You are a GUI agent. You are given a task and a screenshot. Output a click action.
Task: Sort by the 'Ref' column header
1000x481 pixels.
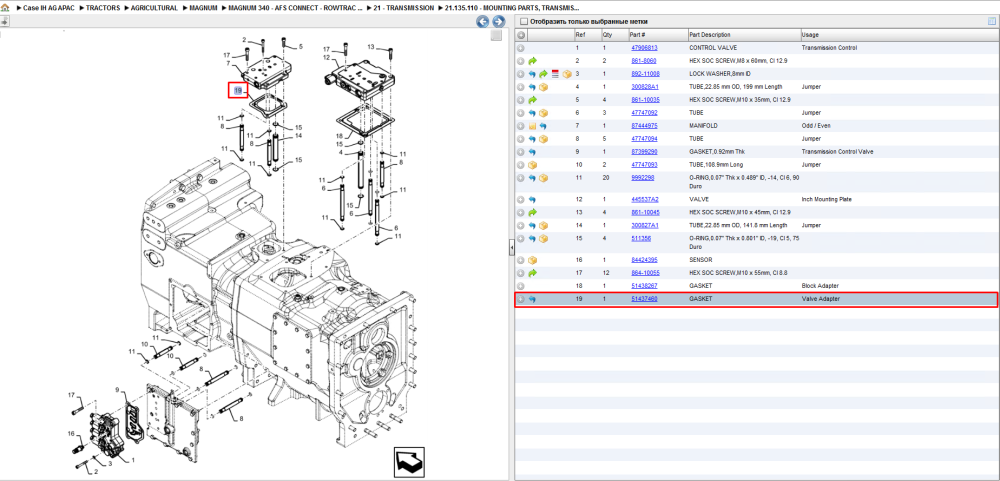[x=587, y=35]
